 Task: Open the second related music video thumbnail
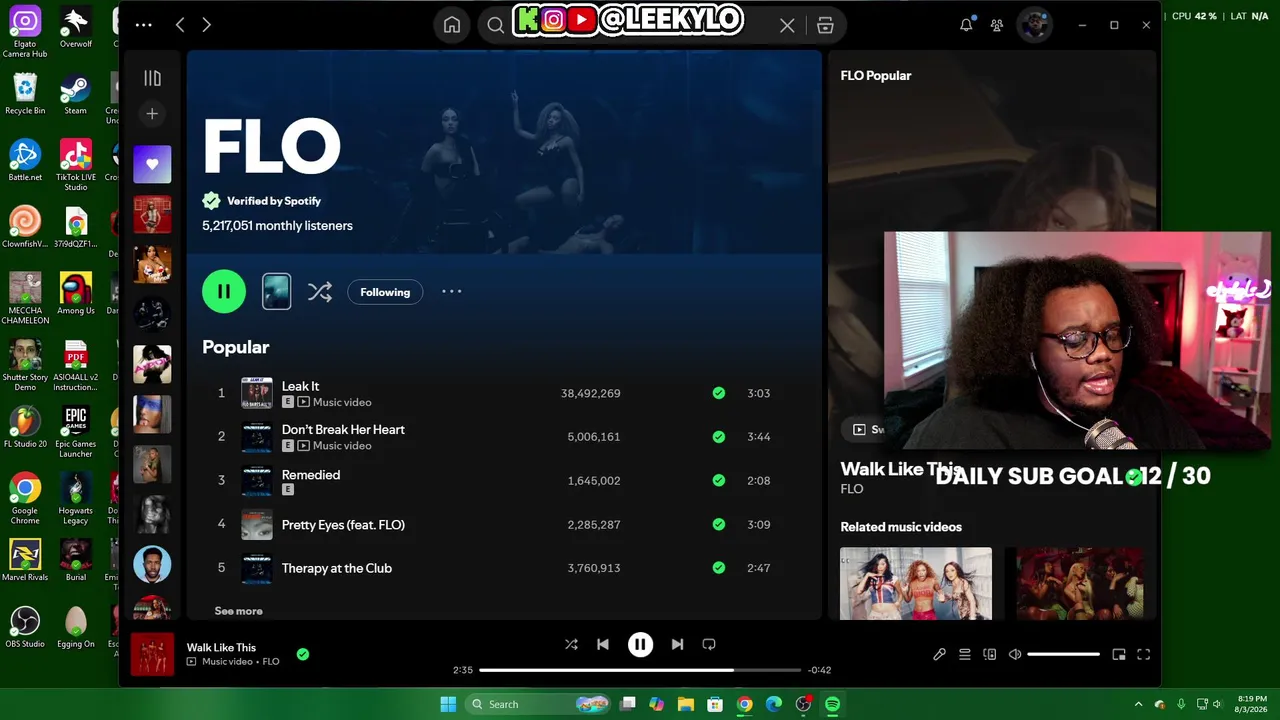[1080, 584]
